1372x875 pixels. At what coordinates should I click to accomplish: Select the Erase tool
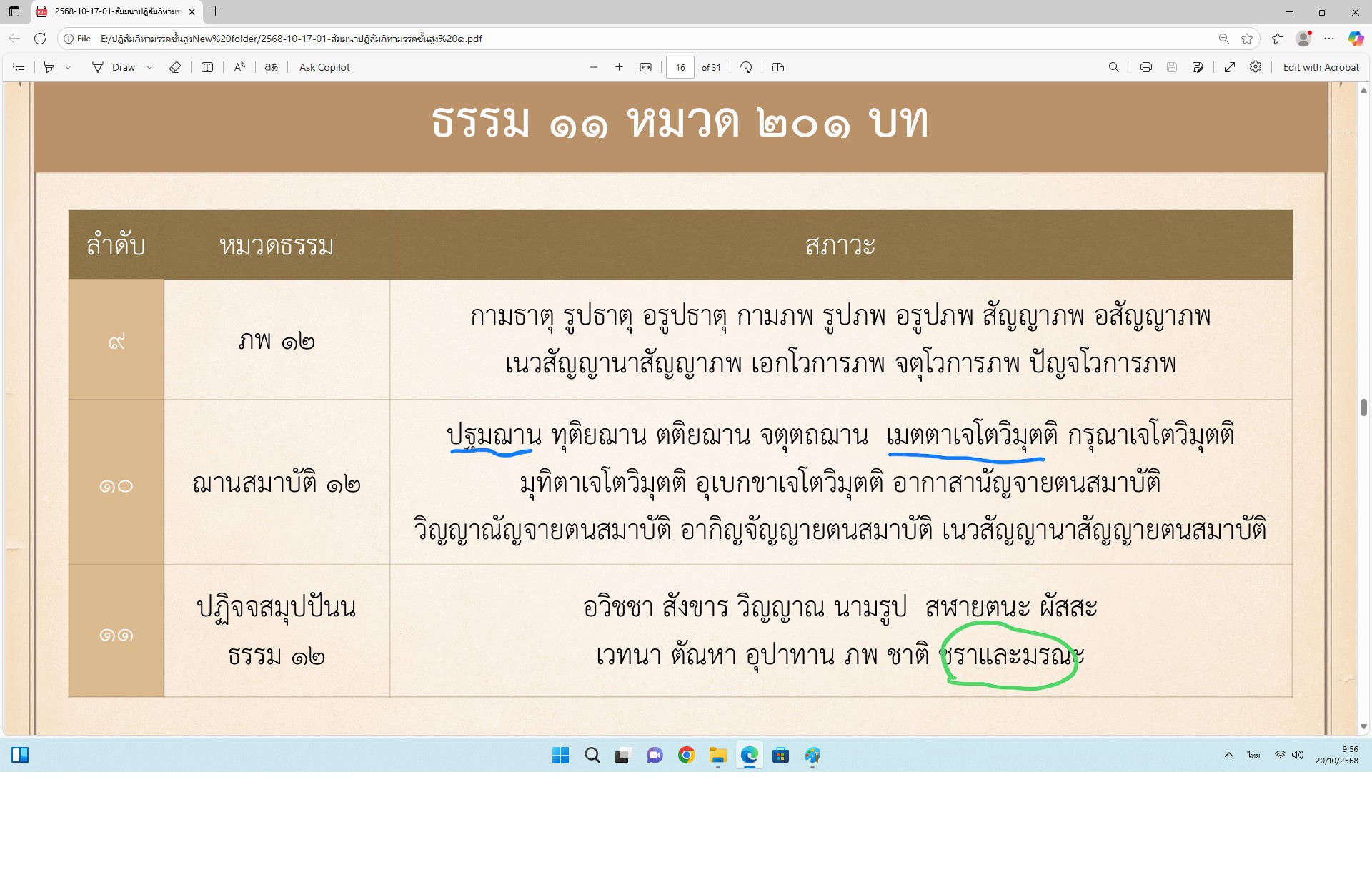tap(175, 67)
